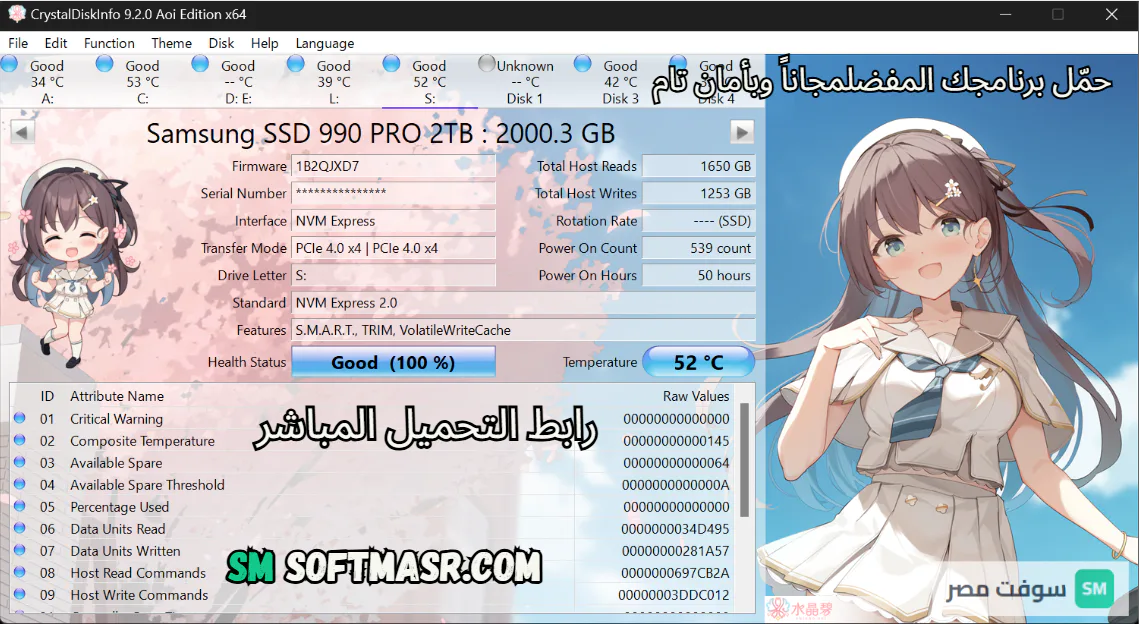Click status orb for Composite Temperature row
The image size is (1139, 624).
coord(20,439)
